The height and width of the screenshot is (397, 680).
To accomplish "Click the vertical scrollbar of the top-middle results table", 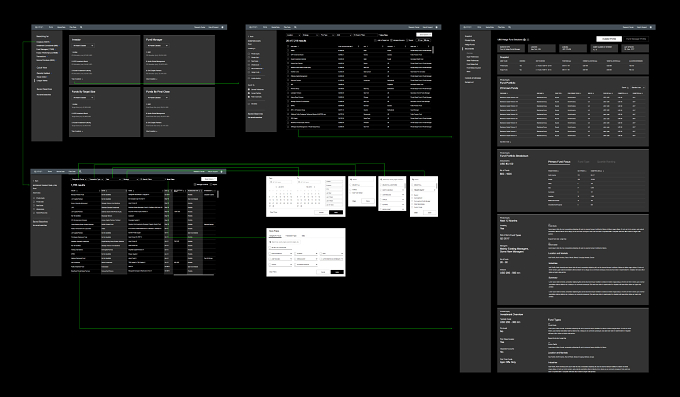I will click(x=433, y=50).
